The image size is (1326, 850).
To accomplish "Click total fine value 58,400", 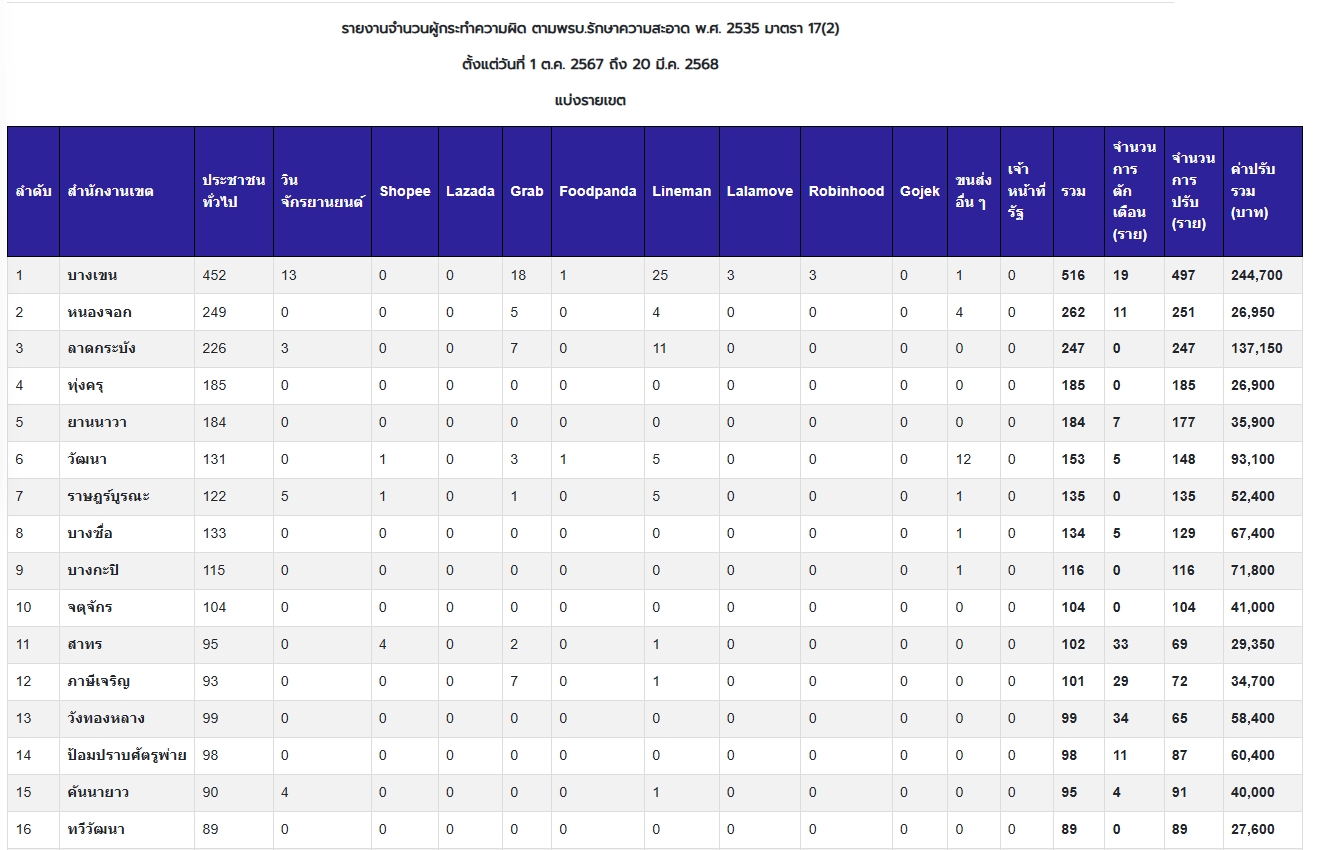I will (x=1253, y=718).
